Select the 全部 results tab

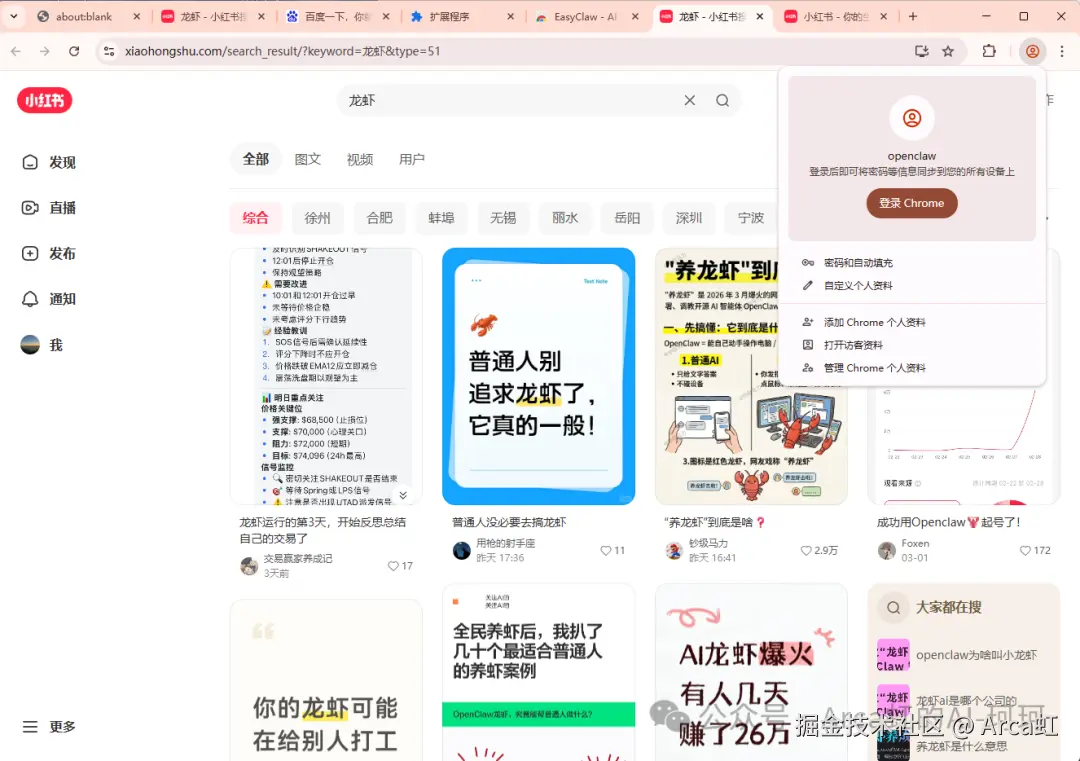click(x=256, y=159)
